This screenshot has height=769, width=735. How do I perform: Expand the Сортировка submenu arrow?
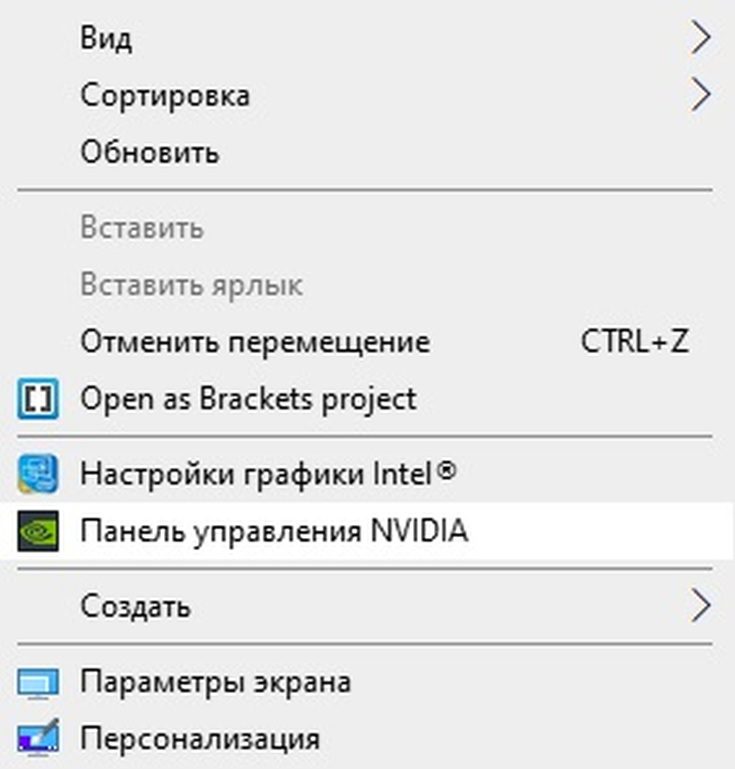coord(700,95)
